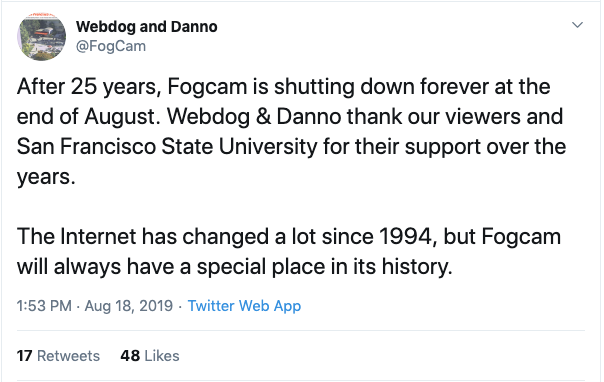Click 'special place in its history' text

[x=323, y=266]
